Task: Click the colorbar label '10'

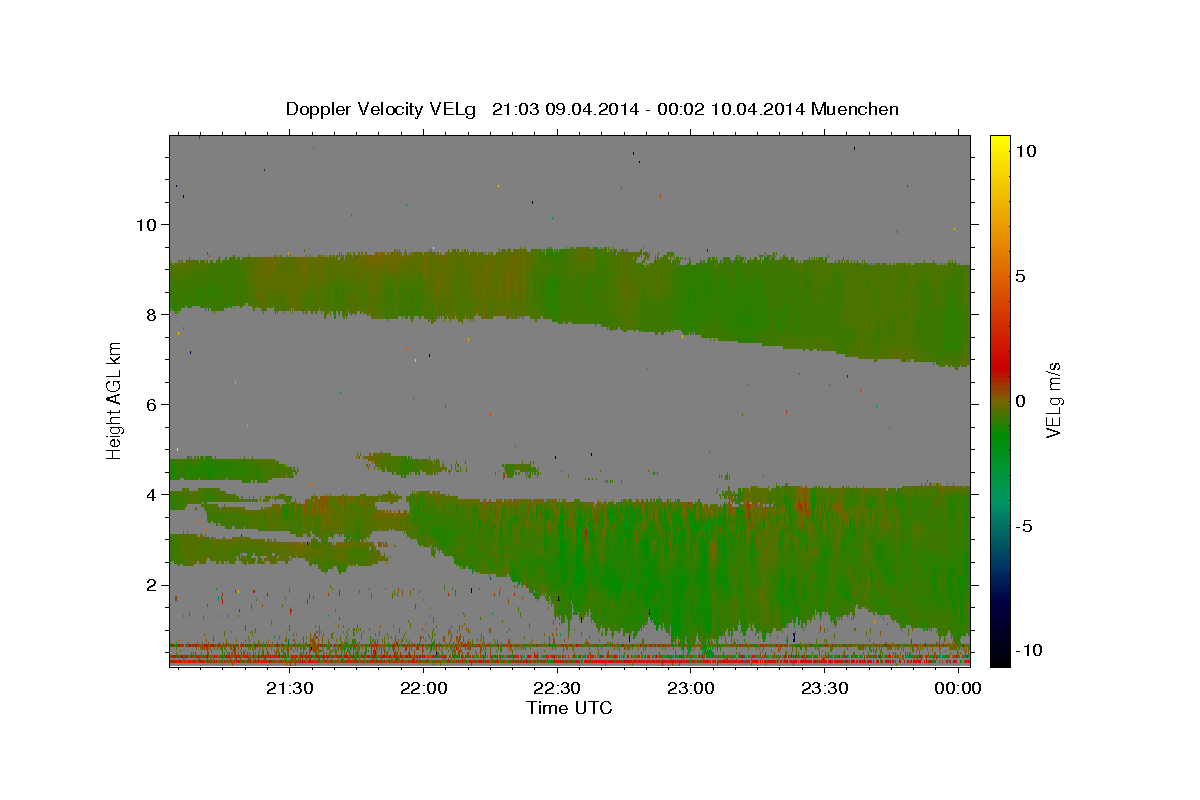Action: 1025,150
